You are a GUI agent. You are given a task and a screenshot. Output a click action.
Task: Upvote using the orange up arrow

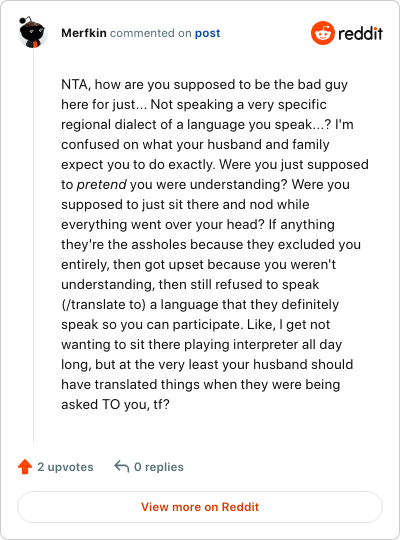coord(25,467)
